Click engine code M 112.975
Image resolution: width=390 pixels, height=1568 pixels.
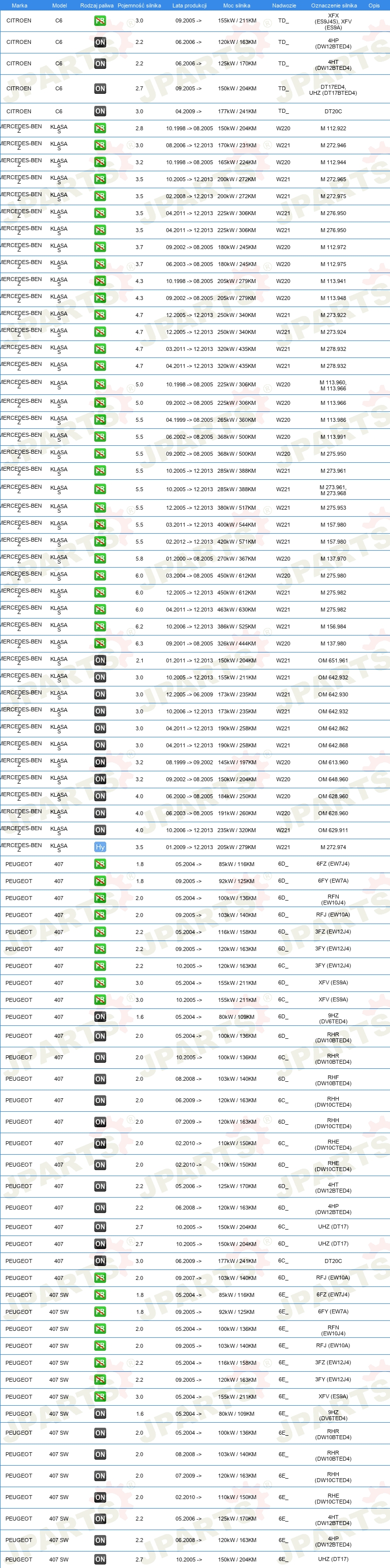coord(334,265)
